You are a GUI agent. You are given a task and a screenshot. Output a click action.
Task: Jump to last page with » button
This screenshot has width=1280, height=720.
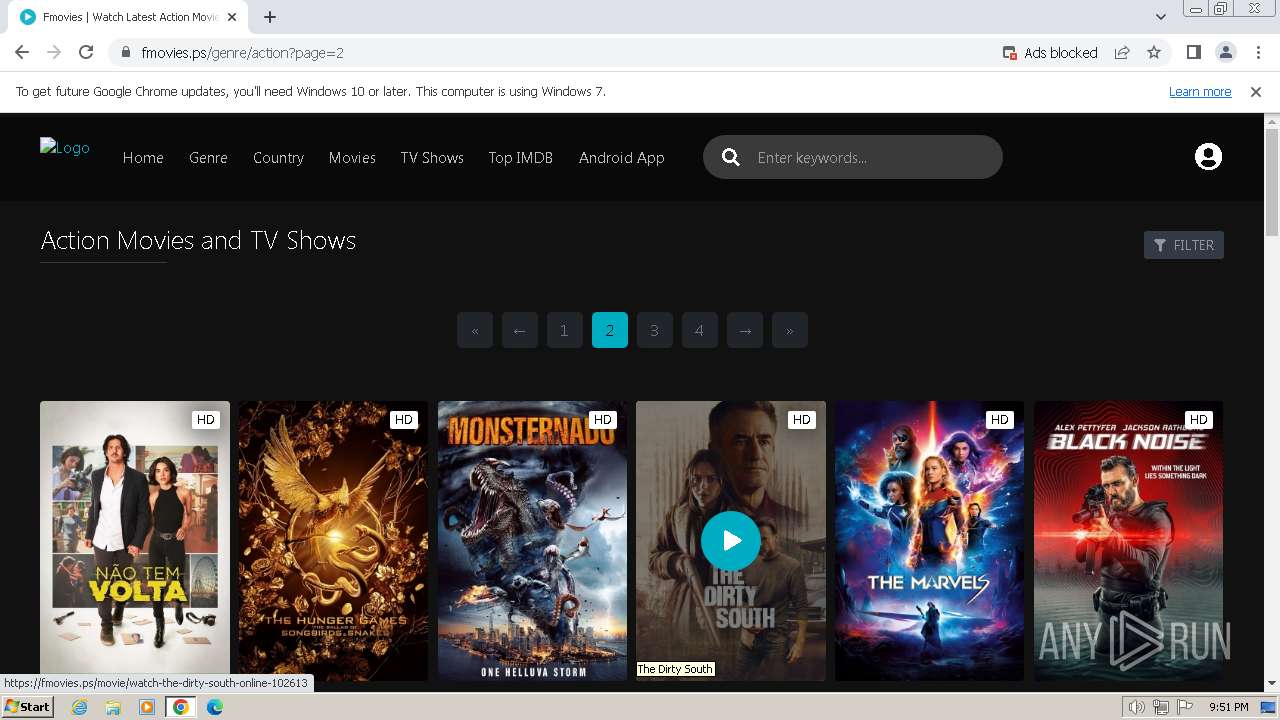(790, 330)
